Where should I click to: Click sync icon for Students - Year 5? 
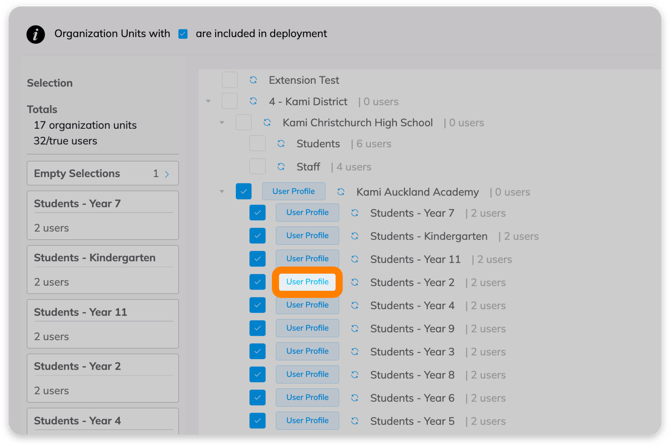point(355,420)
